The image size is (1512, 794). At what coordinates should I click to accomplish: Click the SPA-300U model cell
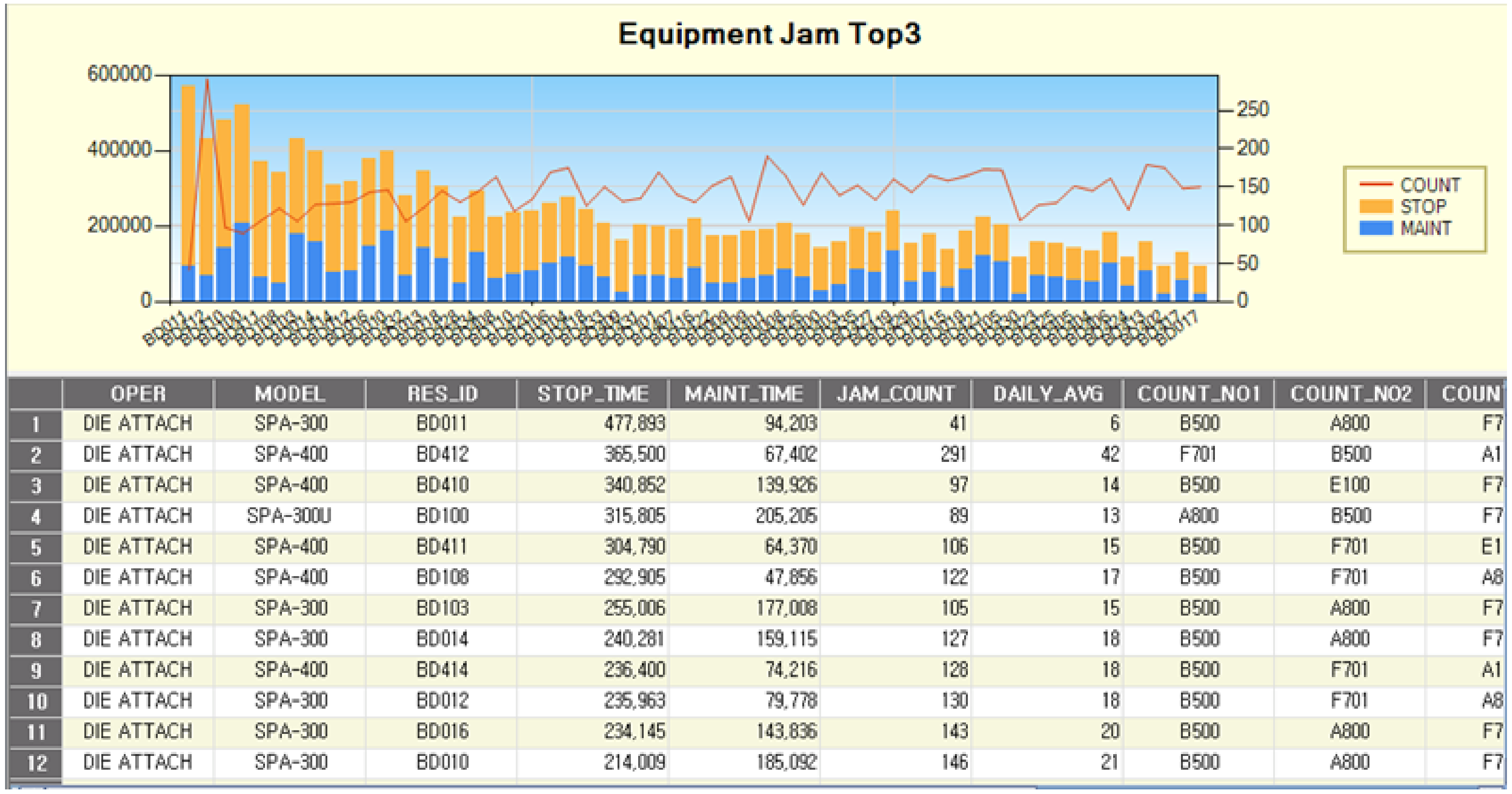pos(289,516)
